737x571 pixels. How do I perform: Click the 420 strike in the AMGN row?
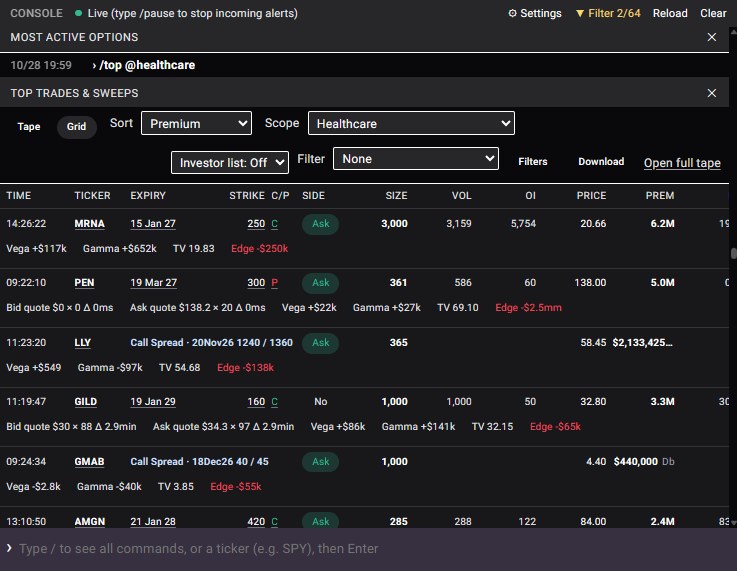tap(256, 522)
